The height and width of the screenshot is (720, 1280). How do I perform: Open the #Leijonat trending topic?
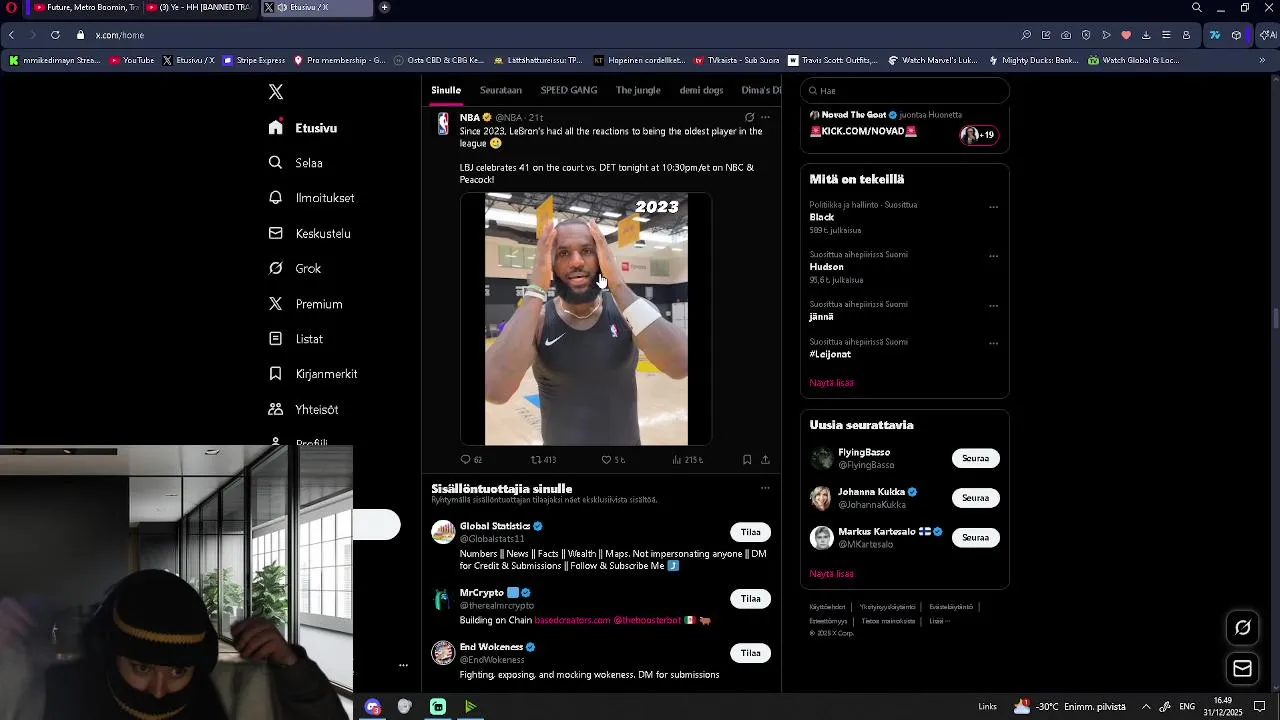(x=830, y=354)
